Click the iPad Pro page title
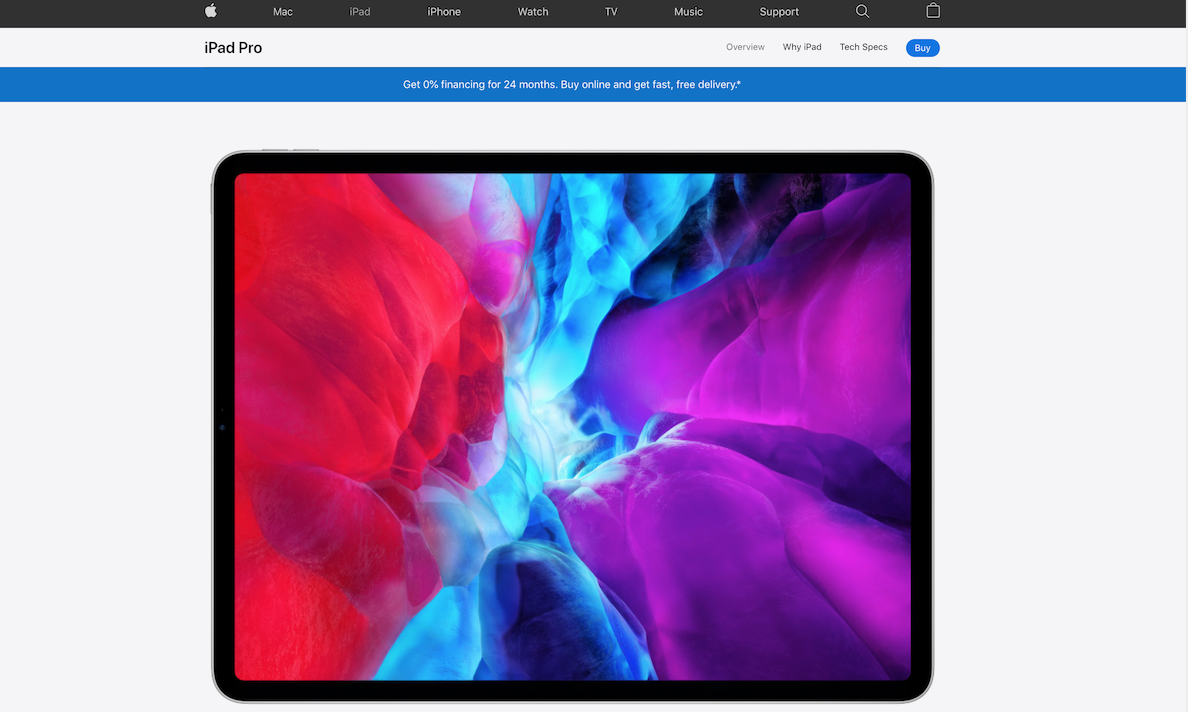The height and width of the screenshot is (712, 1188). pos(233,48)
